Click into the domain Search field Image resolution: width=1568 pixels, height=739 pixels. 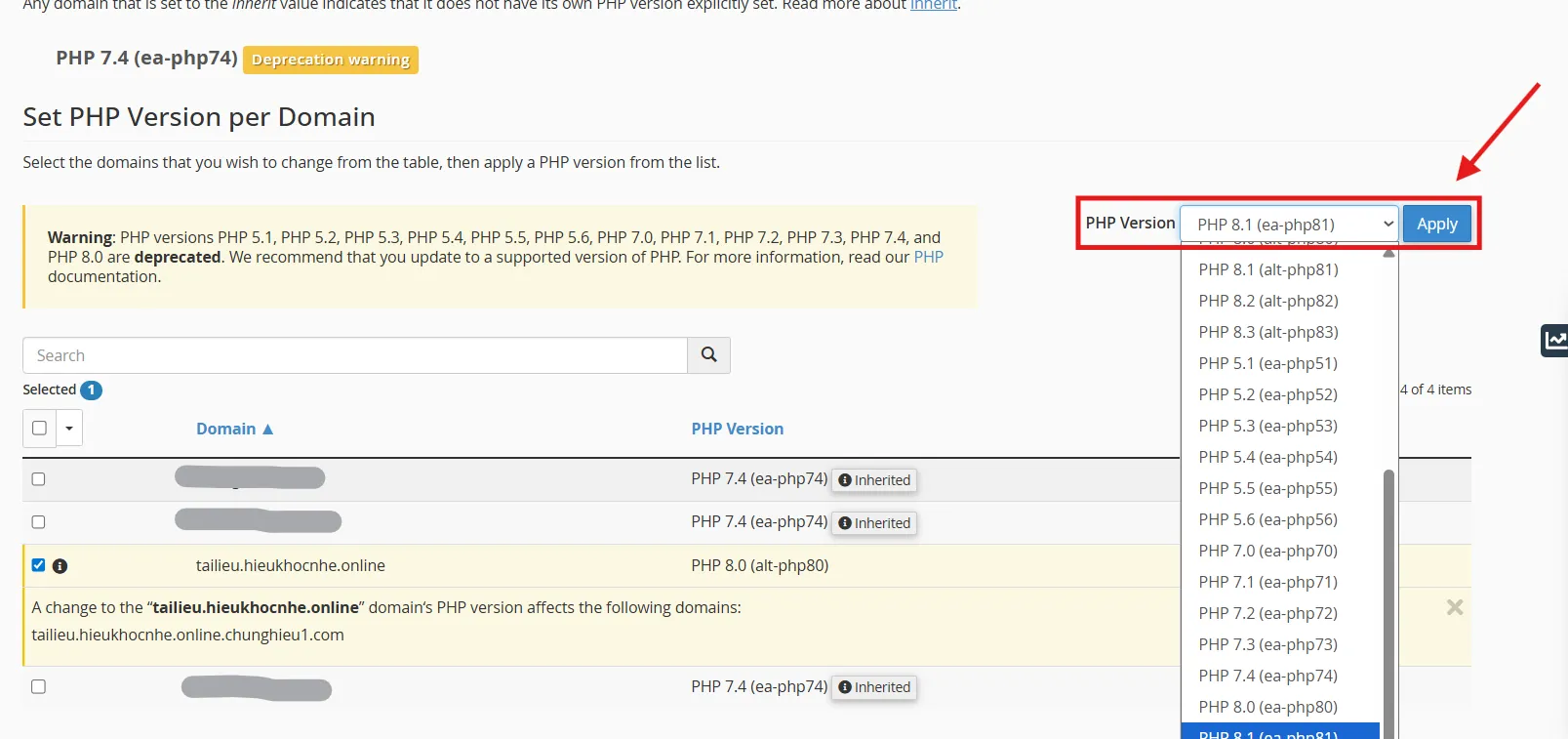354,355
